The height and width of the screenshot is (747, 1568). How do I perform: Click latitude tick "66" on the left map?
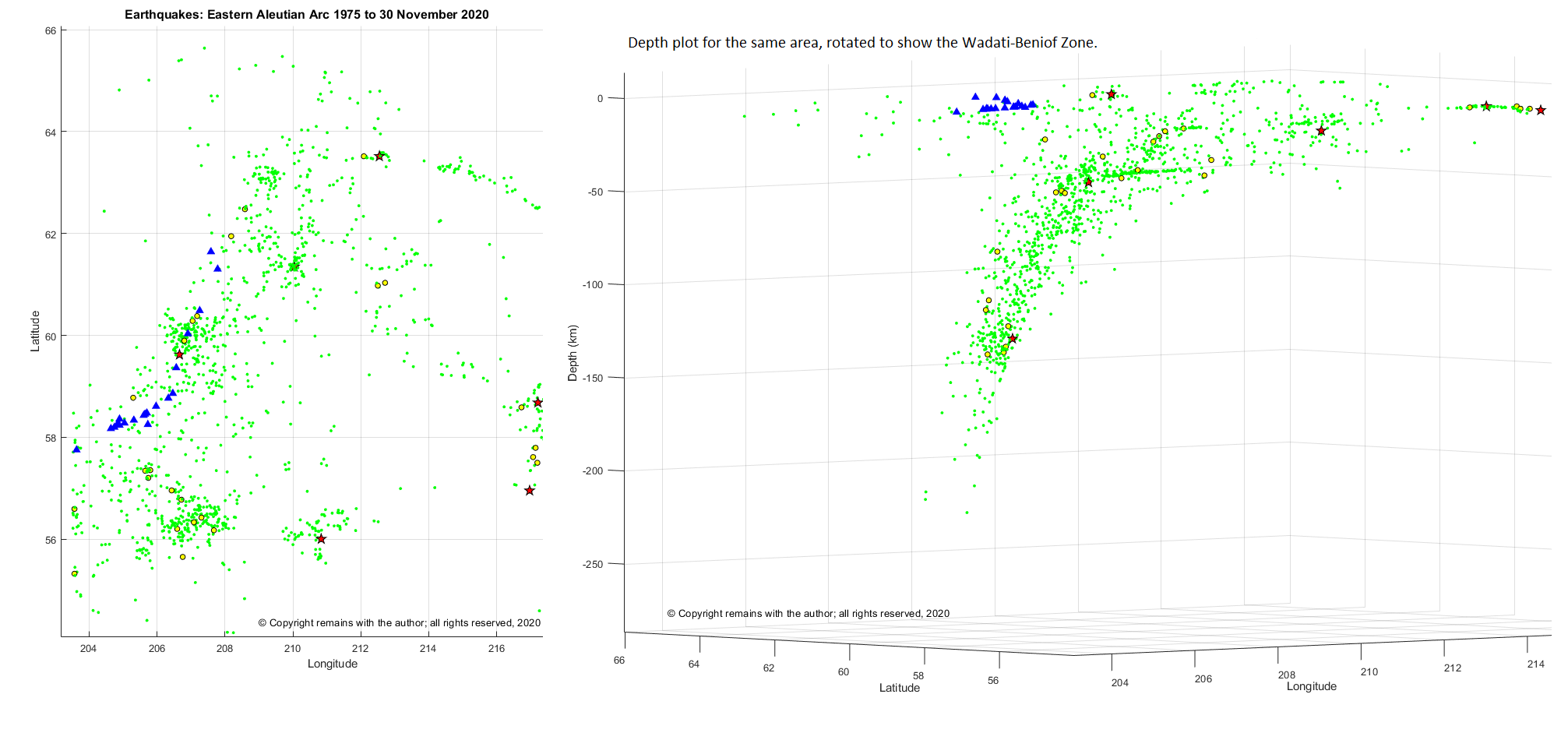[51, 31]
